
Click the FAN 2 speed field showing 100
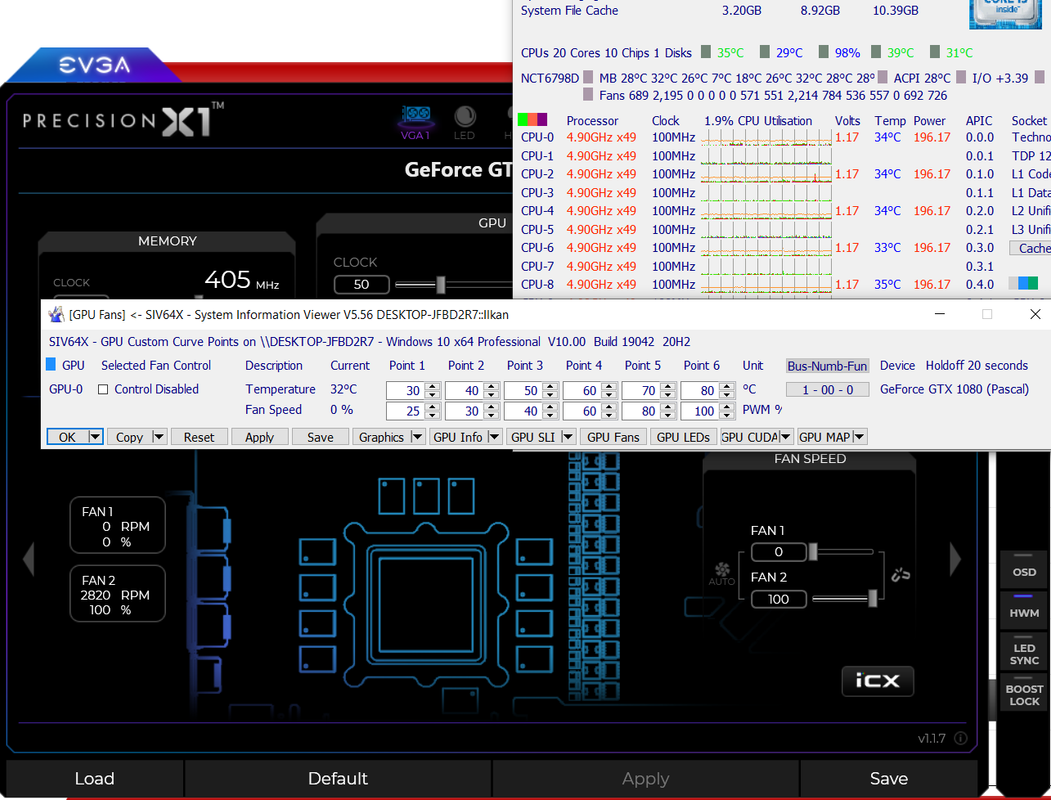[778, 599]
